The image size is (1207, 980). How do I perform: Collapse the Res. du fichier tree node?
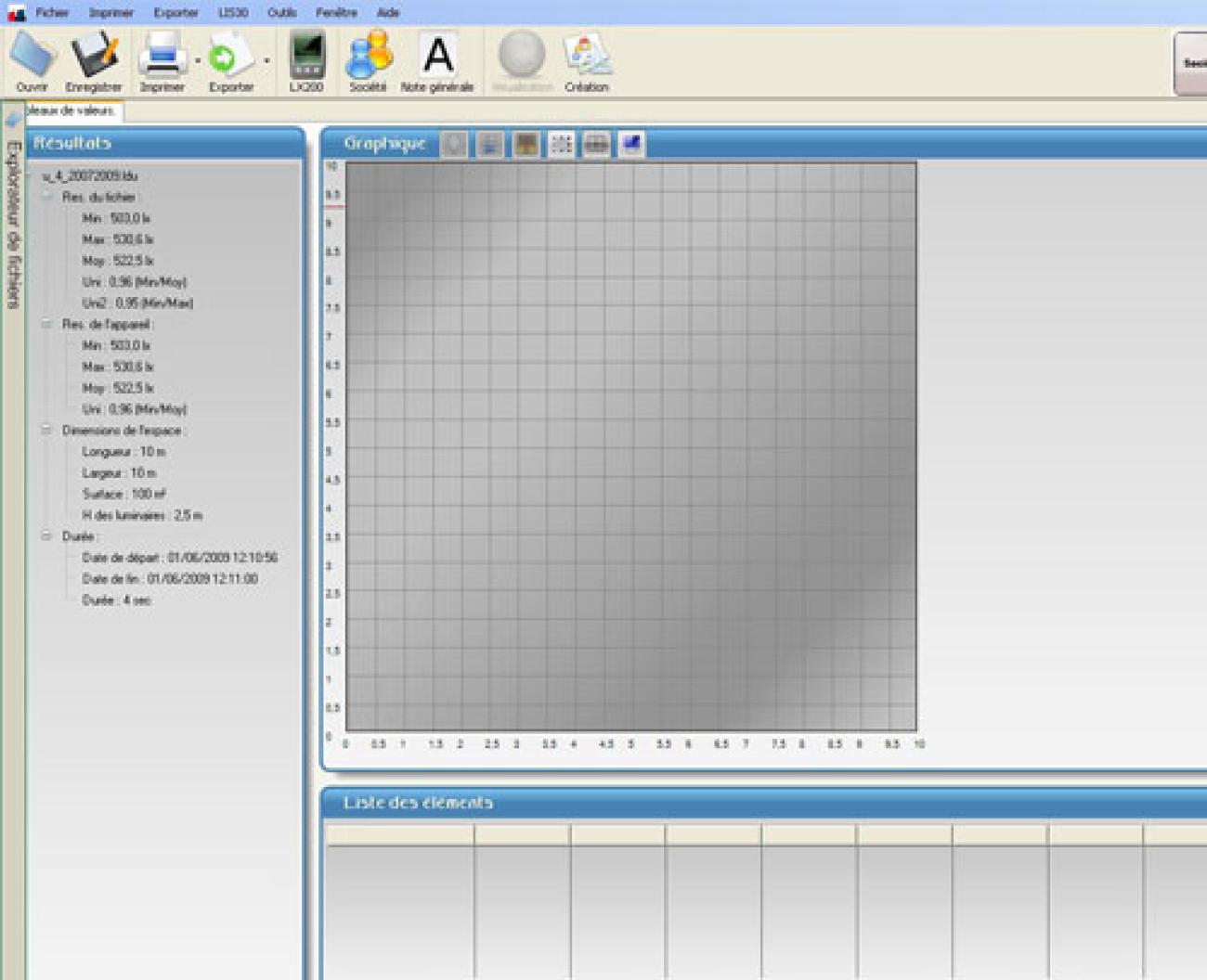click(x=46, y=197)
